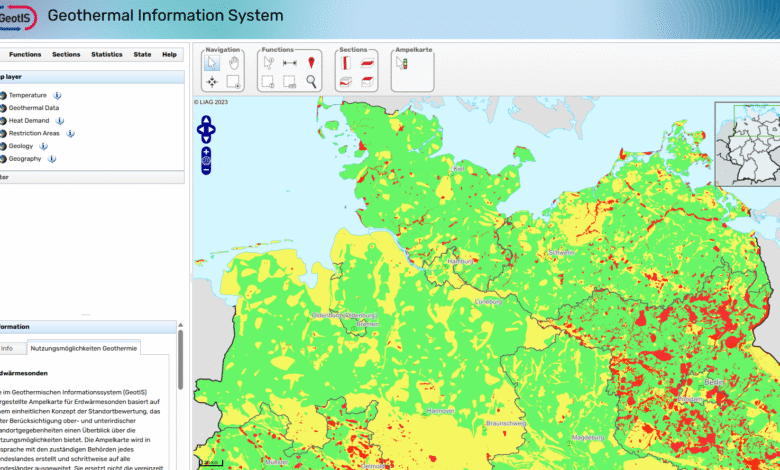Screen dimensions: 780x470
Task: Click the information panel scrollbar
Action: [180, 359]
